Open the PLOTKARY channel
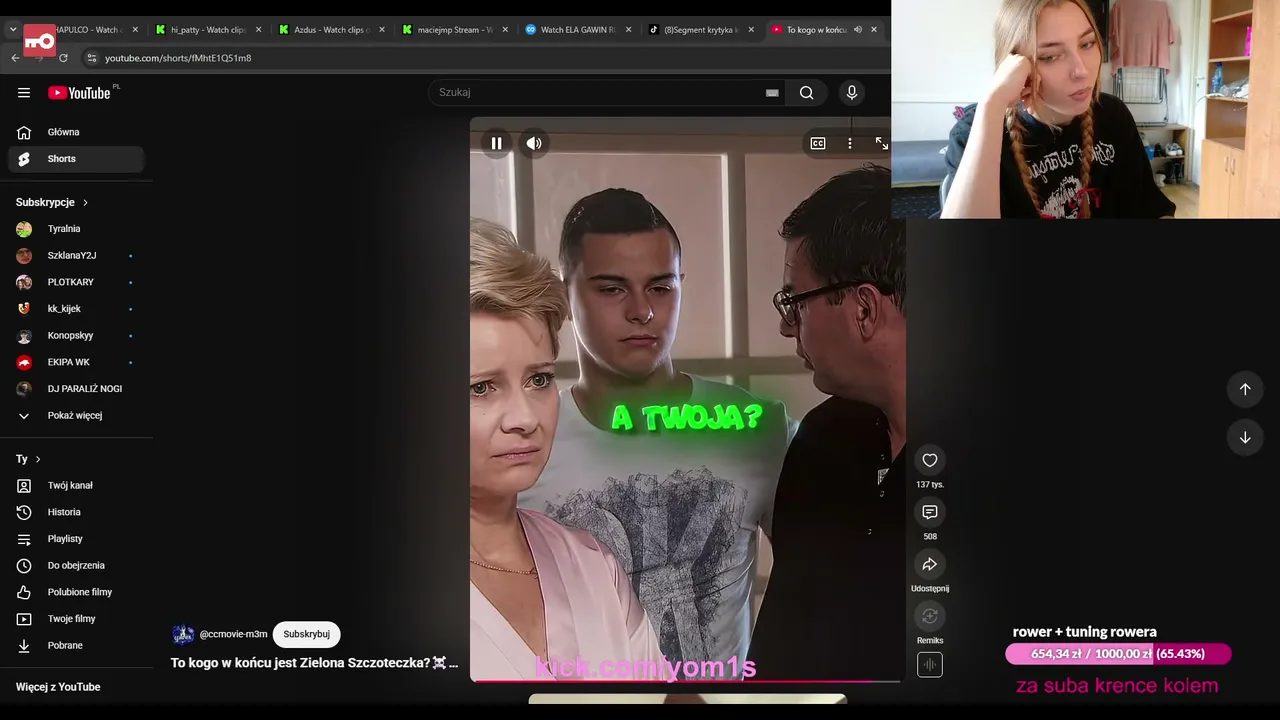Viewport: 1280px width, 720px height. tap(76, 282)
